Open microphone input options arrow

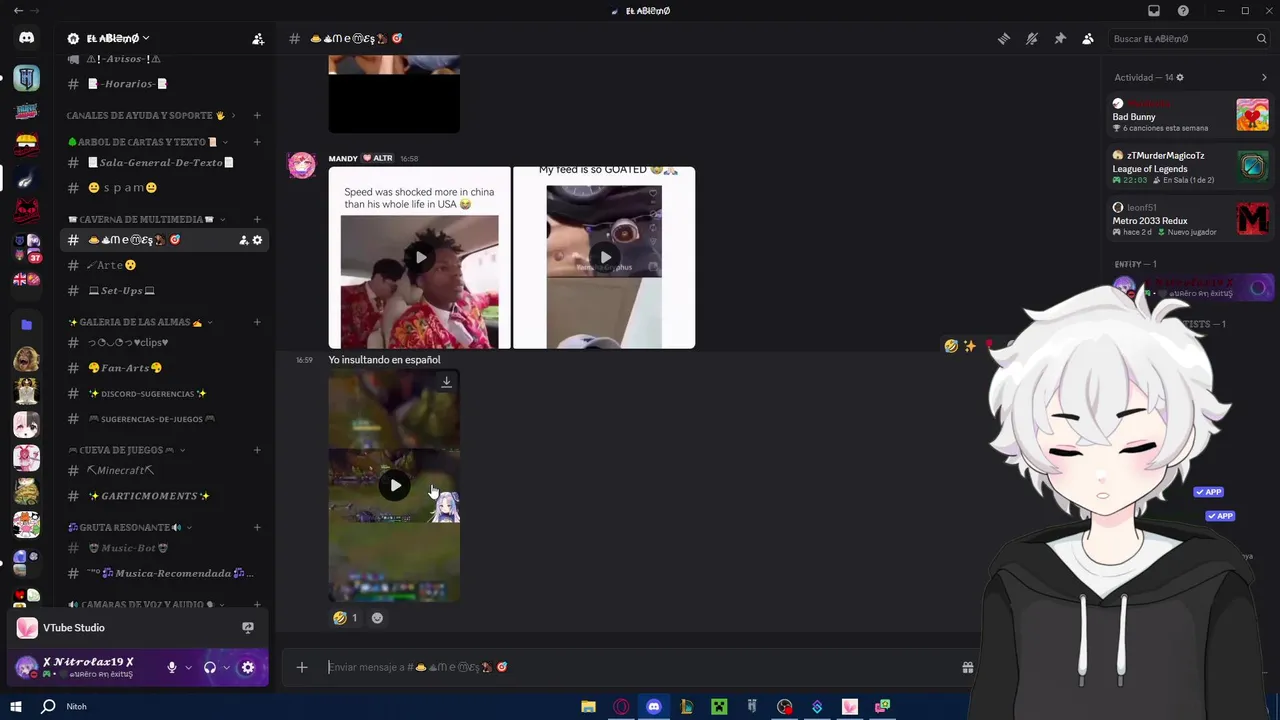(x=188, y=667)
